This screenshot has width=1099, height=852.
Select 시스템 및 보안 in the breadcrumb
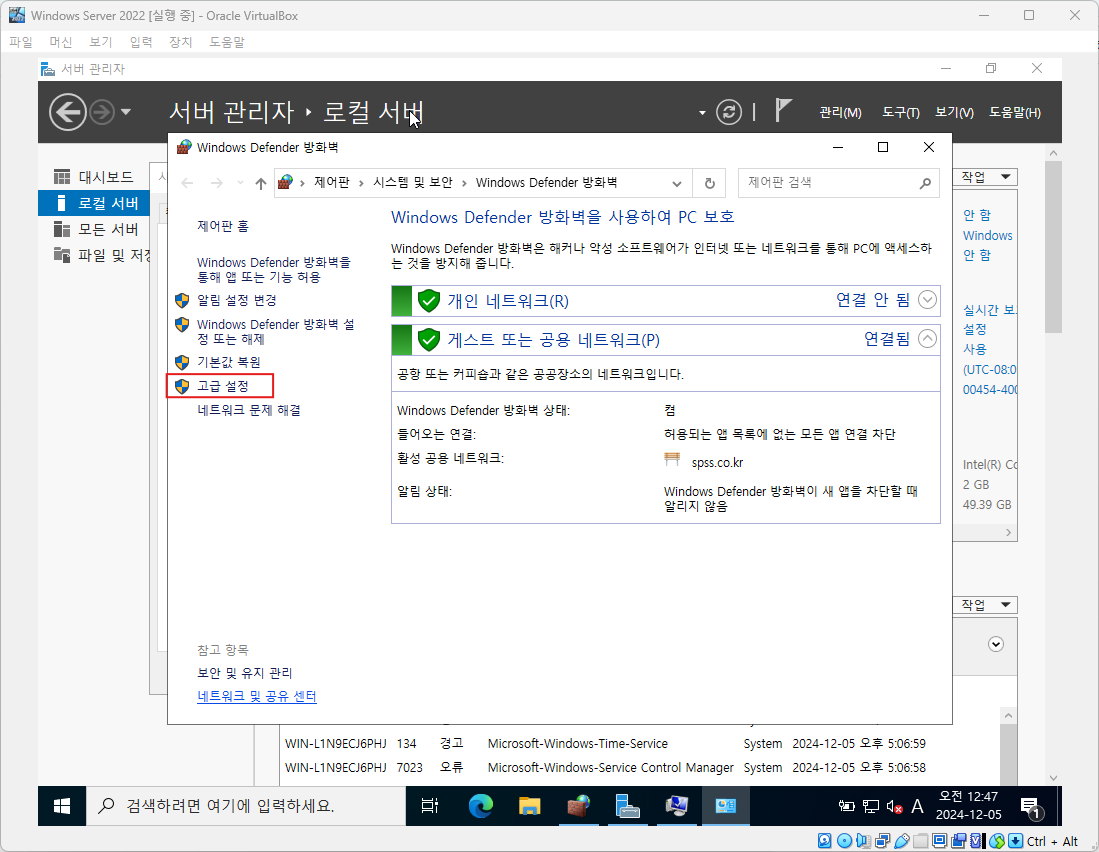point(413,183)
